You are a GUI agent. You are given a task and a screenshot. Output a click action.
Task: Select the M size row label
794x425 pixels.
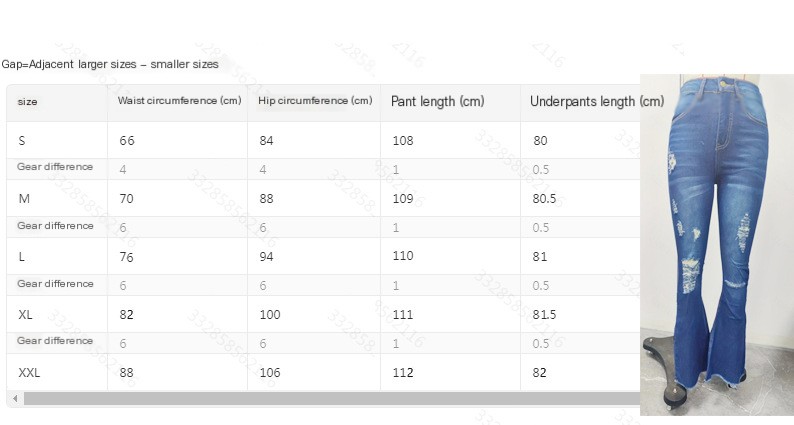(x=24, y=199)
